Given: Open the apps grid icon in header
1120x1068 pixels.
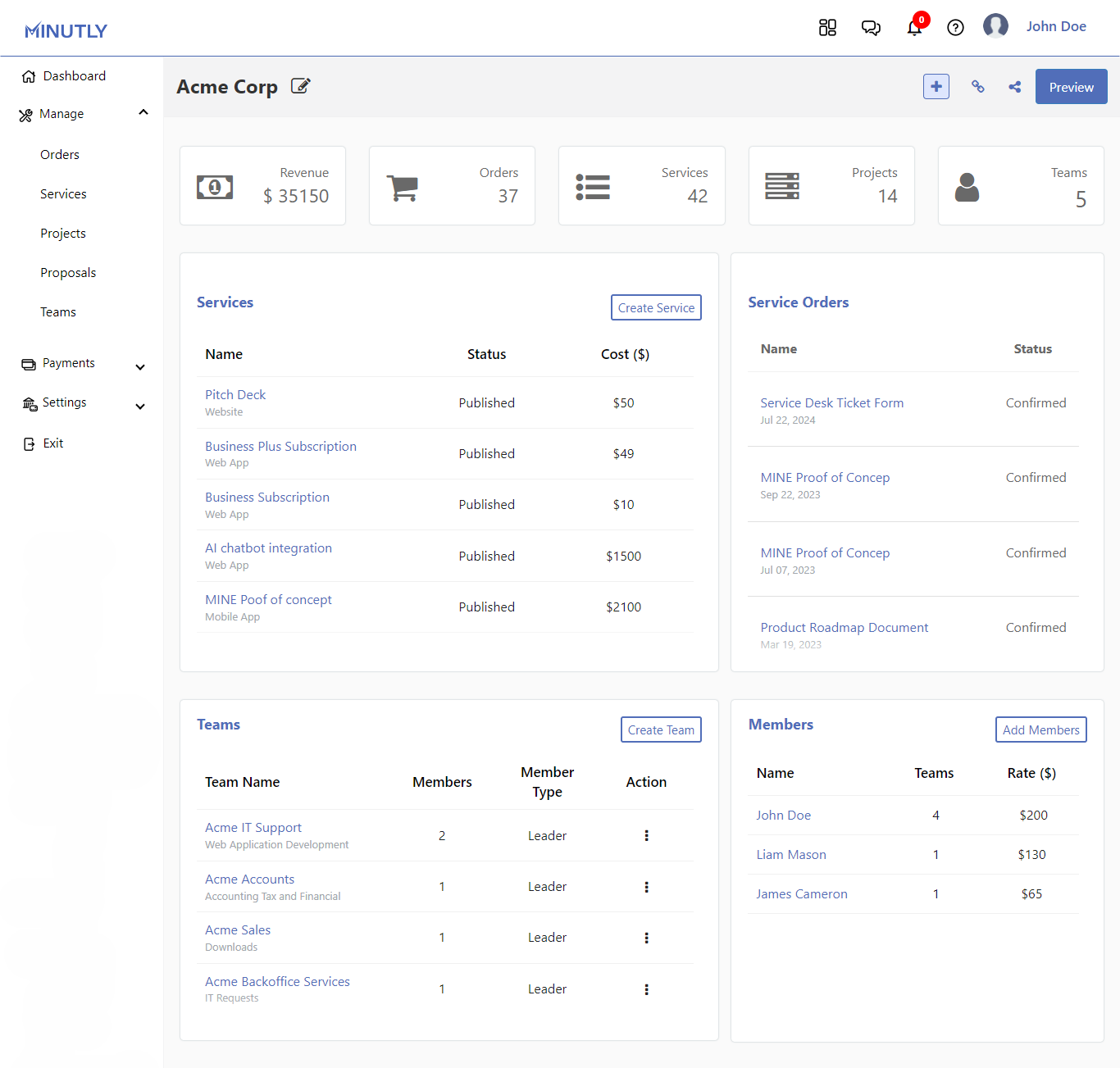Looking at the screenshot, I should [827, 28].
